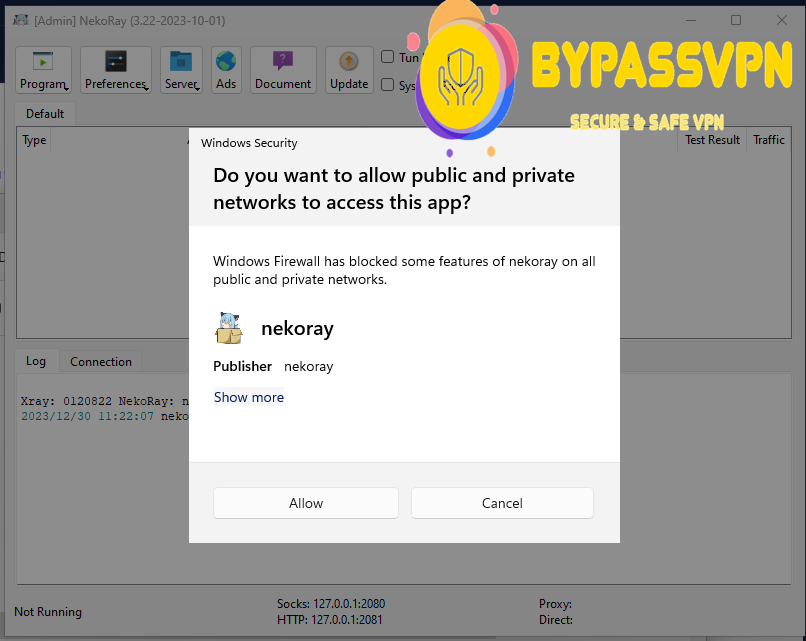Screen dimensions: 806x641
Task: Click the Update toolbar icon
Action: [349, 61]
